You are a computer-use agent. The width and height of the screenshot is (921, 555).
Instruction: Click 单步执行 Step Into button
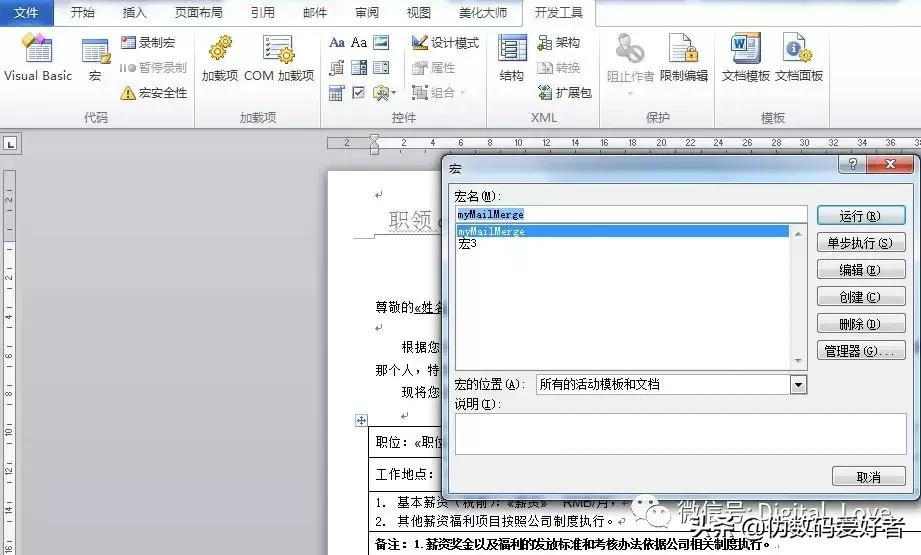861,243
